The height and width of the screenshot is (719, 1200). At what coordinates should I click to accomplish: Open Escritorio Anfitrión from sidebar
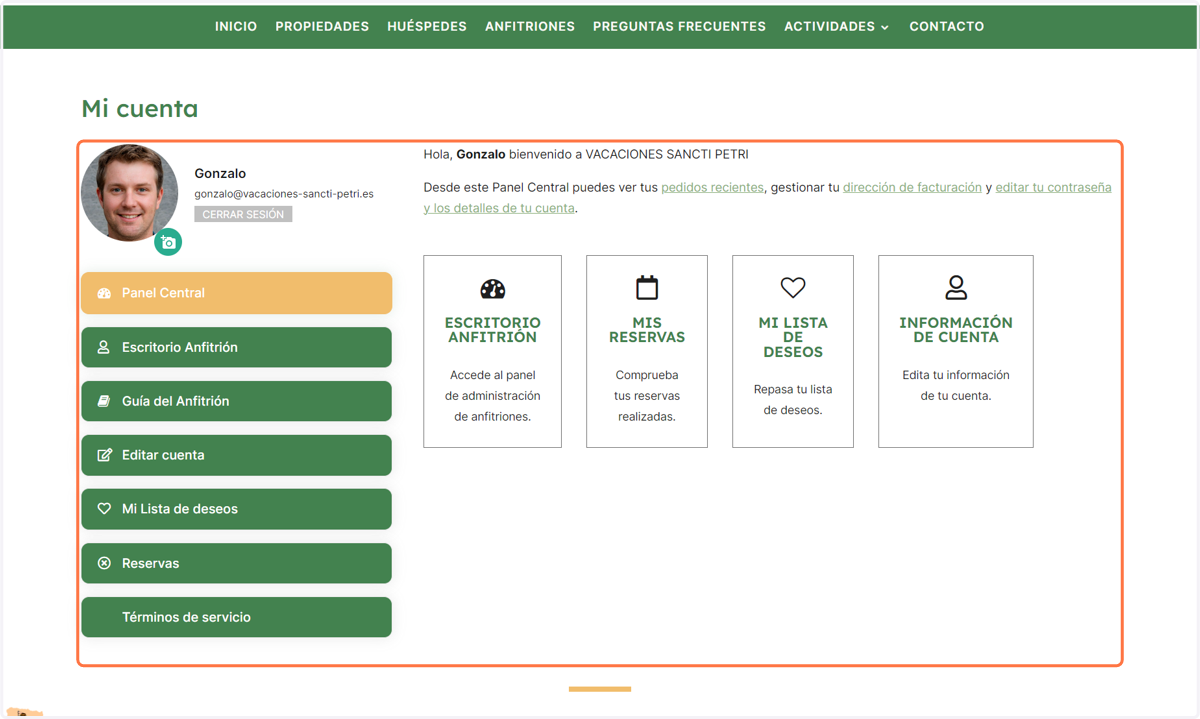[236, 347]
